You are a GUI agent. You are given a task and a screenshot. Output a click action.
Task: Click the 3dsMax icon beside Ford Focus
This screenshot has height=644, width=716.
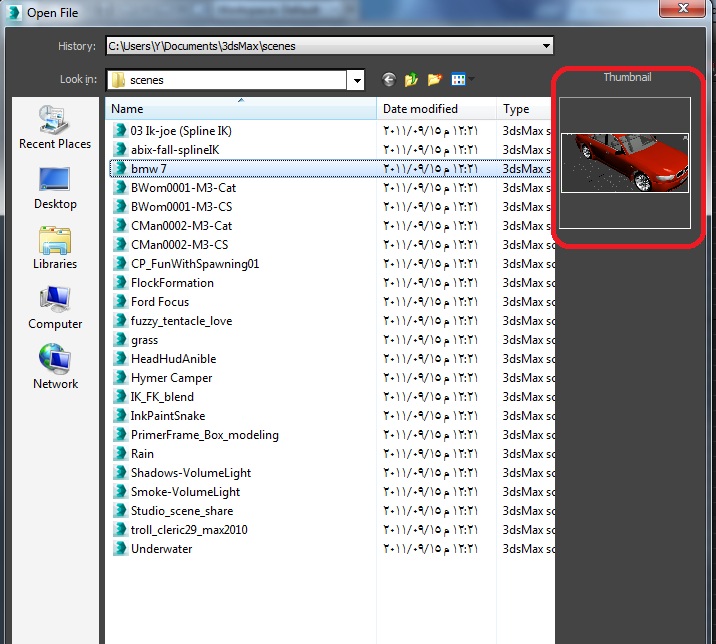tap(120, 301)
